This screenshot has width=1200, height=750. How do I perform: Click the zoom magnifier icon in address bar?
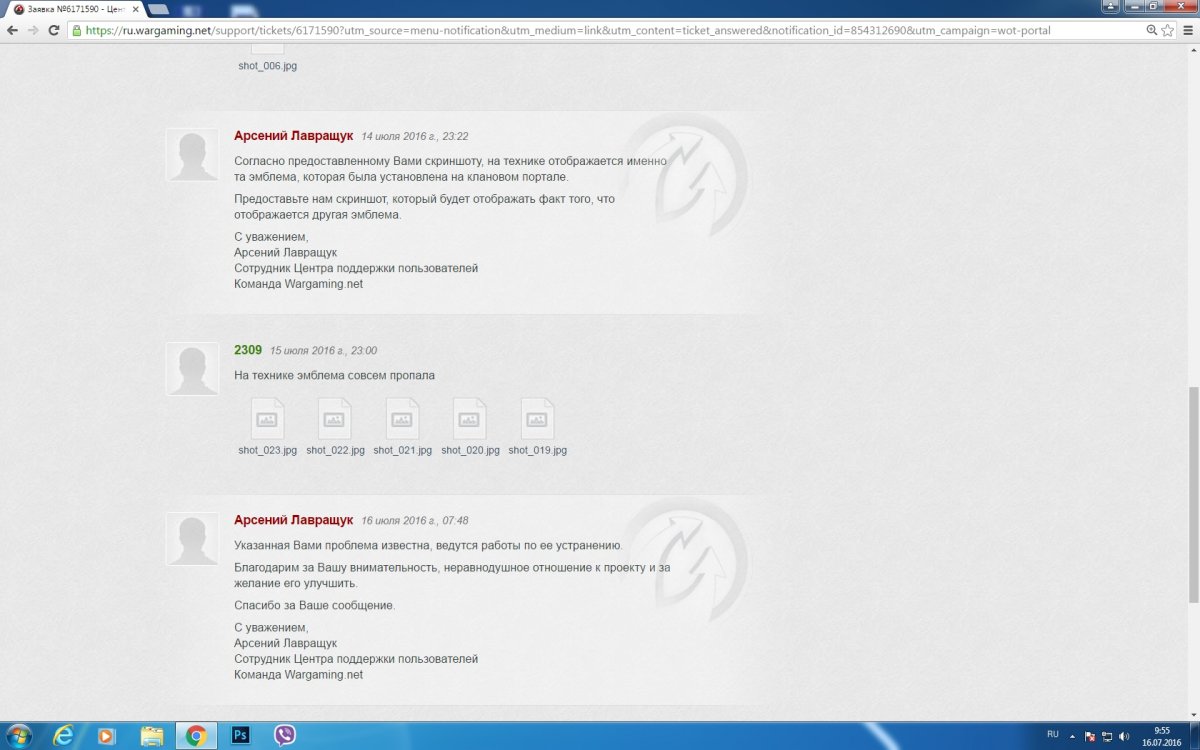click(1150, 30)
